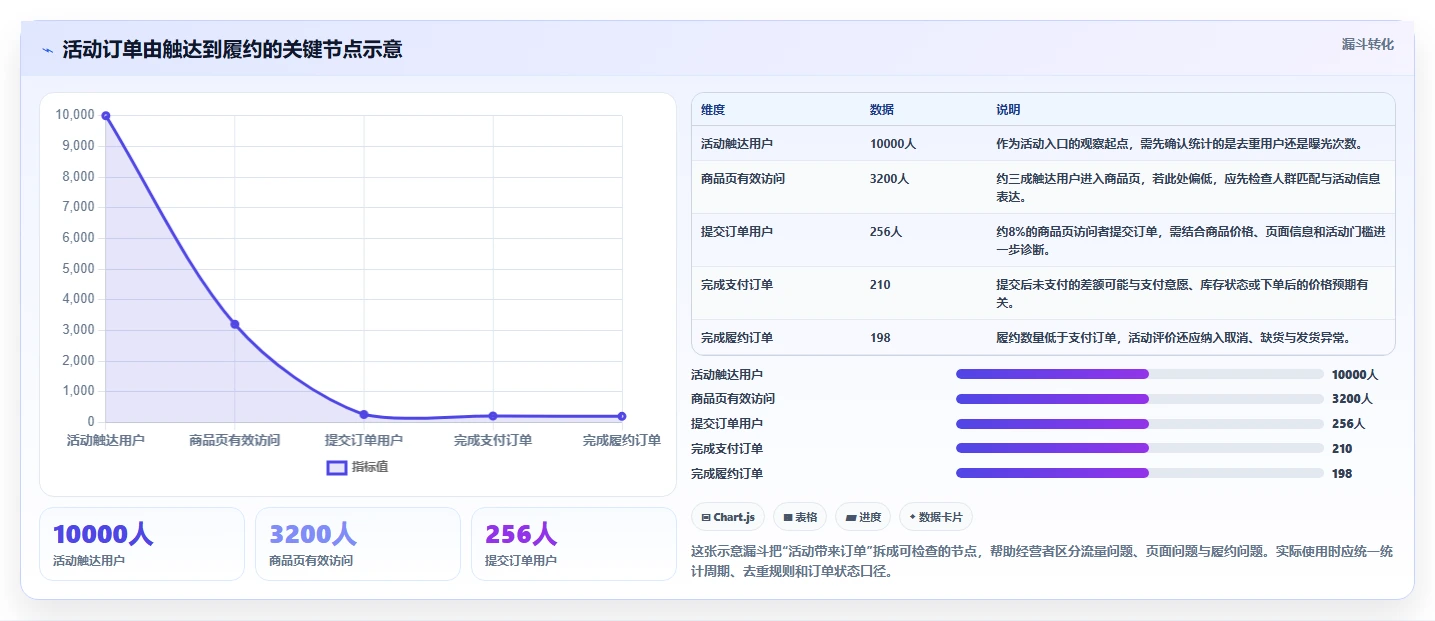Select table cell 完成履约订单

click(x=737, y=338)
